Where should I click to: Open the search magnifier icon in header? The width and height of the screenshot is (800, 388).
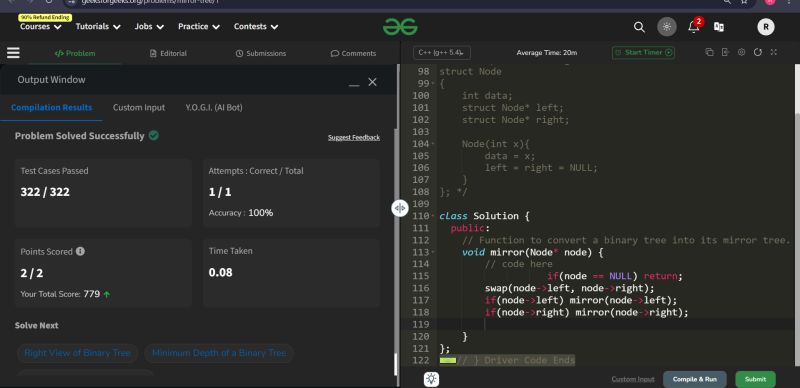[x=639, y=27]
